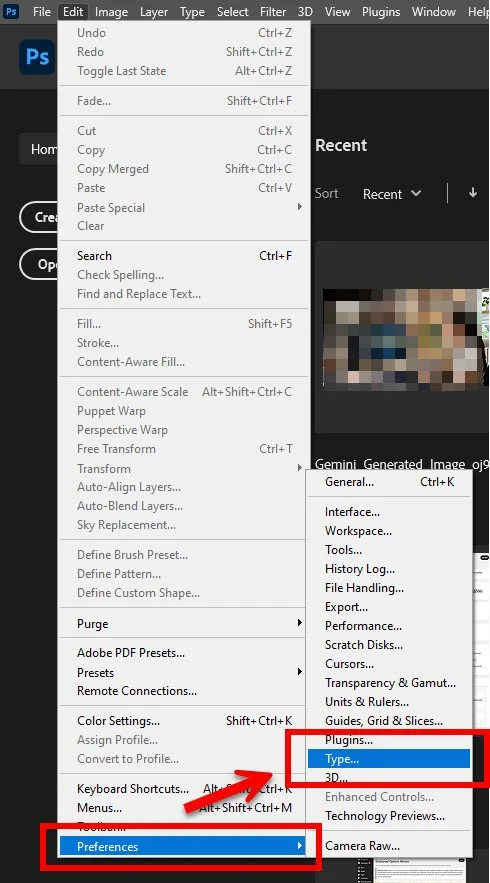The height and width of the screenshot is (883, 490).
Task: Open Tools... preferences
Action: point(389,550)
